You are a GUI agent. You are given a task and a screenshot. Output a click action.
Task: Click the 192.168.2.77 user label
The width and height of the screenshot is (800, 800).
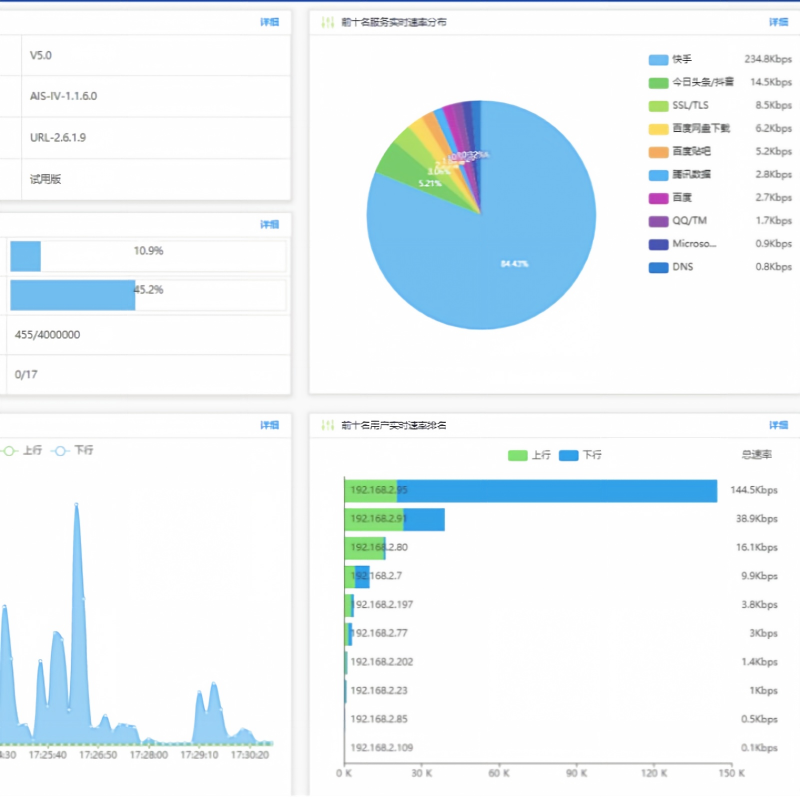pos(379,633)
